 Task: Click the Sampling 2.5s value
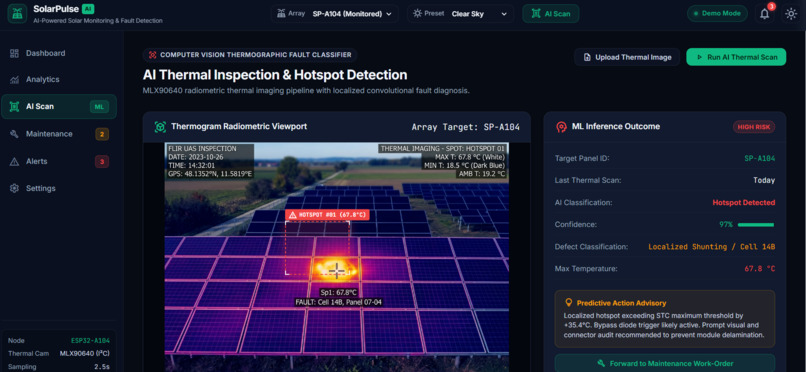point(102,367)
